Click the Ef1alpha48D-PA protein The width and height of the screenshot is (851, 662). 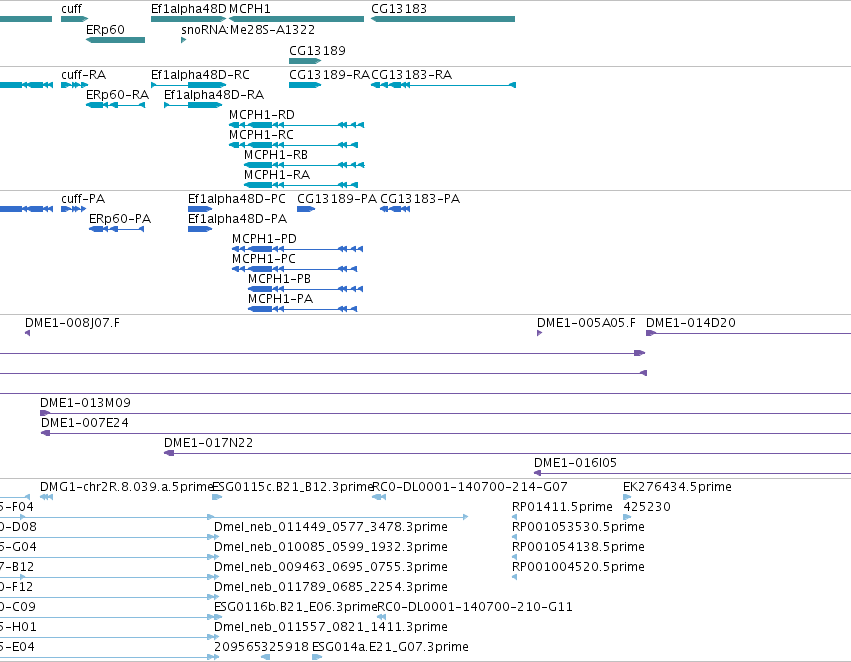pos(200,229)
